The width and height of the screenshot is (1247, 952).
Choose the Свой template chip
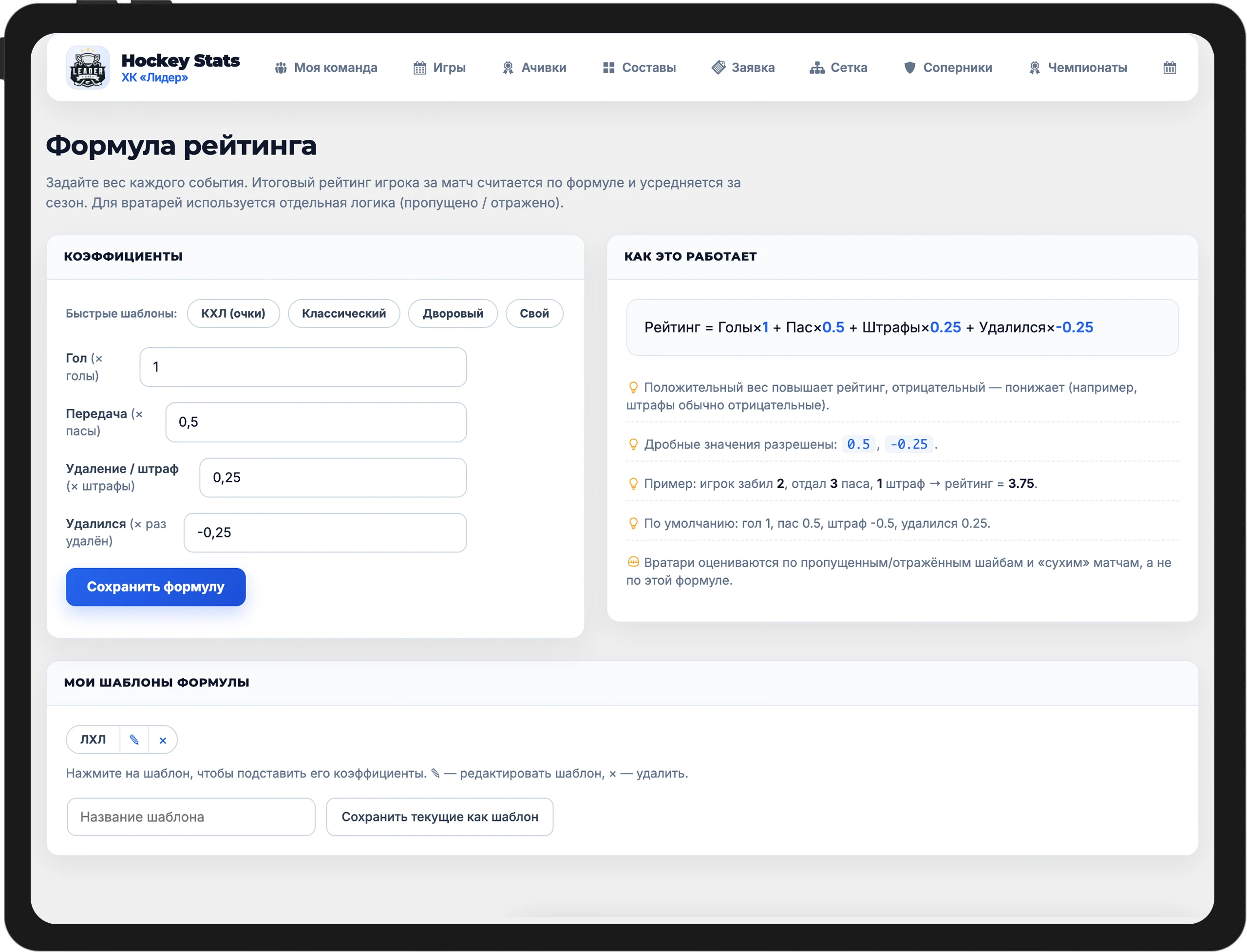pos(534,313)
